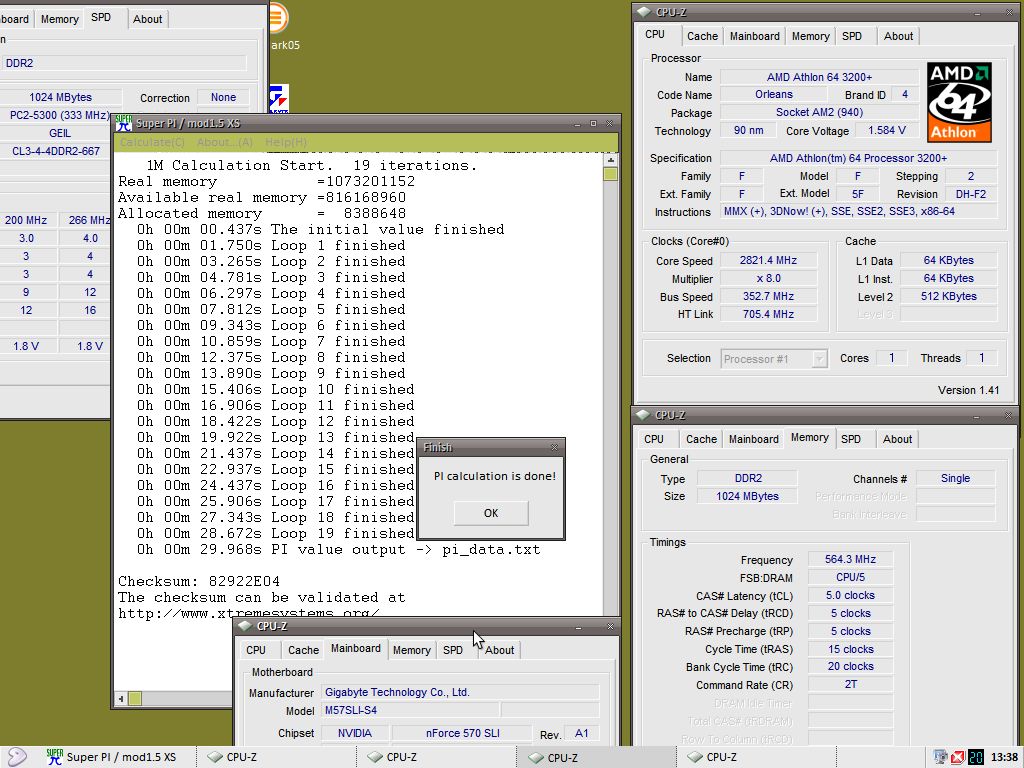Click the Super PI horizontal scrollbar left arrow
This screenshot has width=1024, height=768.
click(121, 699)
